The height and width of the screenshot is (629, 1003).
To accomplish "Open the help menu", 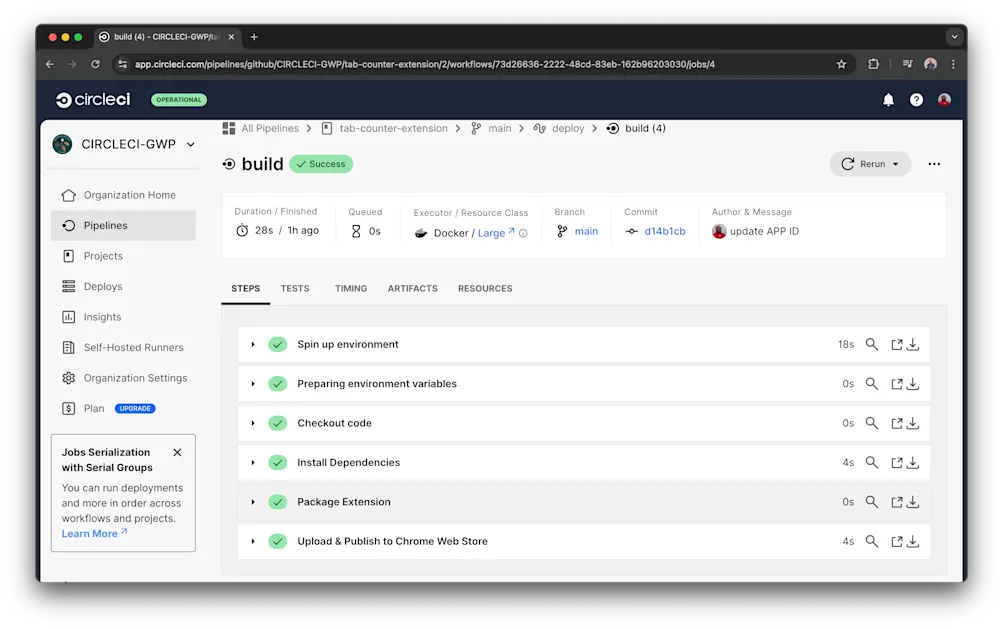I will (915, 99).
